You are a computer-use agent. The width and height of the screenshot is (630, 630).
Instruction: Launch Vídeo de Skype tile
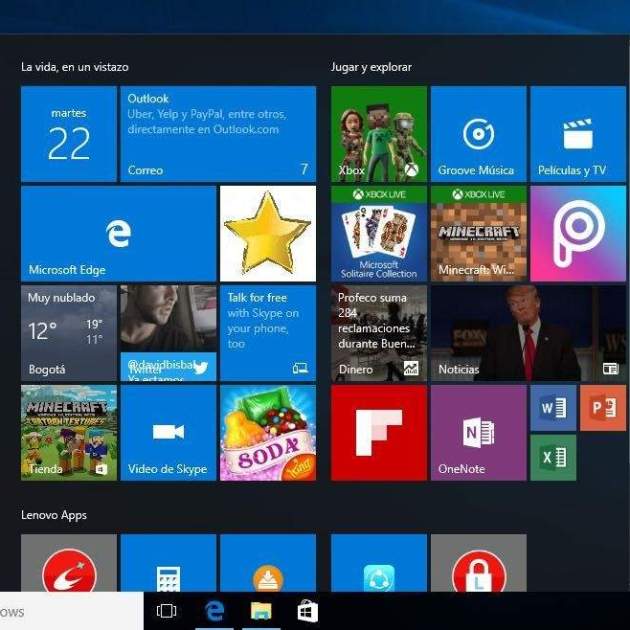tap(168, 433)
